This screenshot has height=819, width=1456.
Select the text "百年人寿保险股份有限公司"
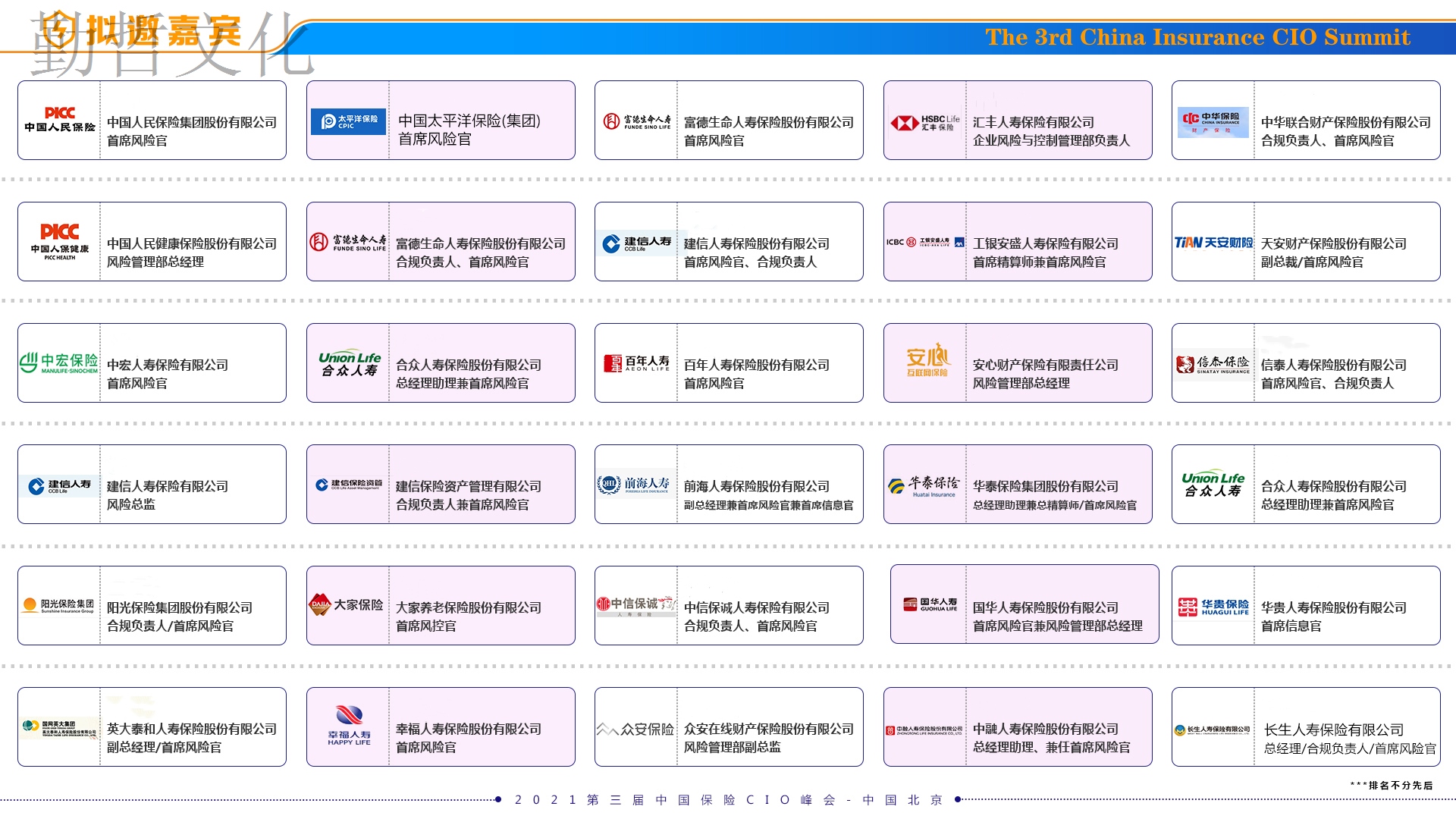pyautogui.click(x=757, y=365)
